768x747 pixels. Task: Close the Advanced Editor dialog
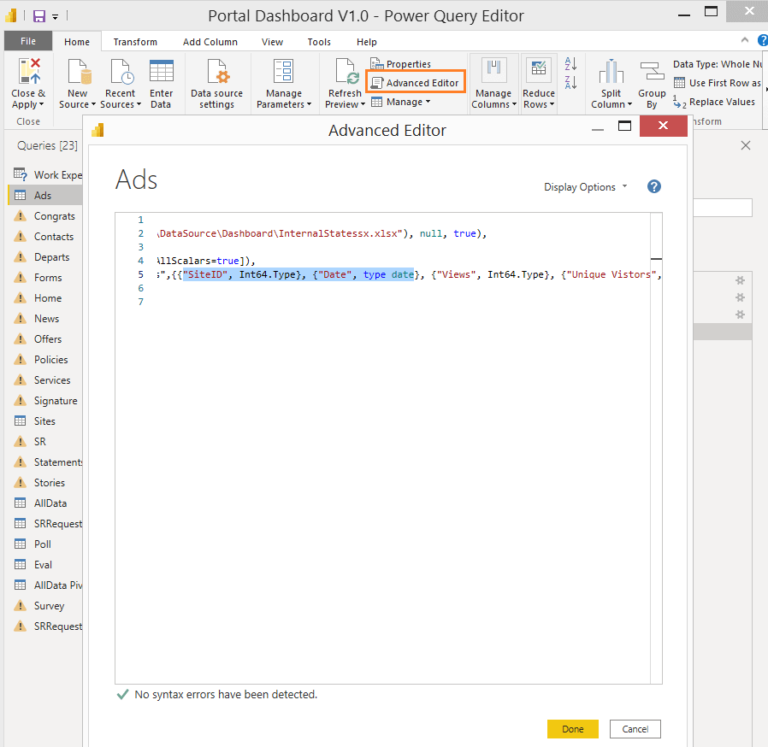[663, 126]
